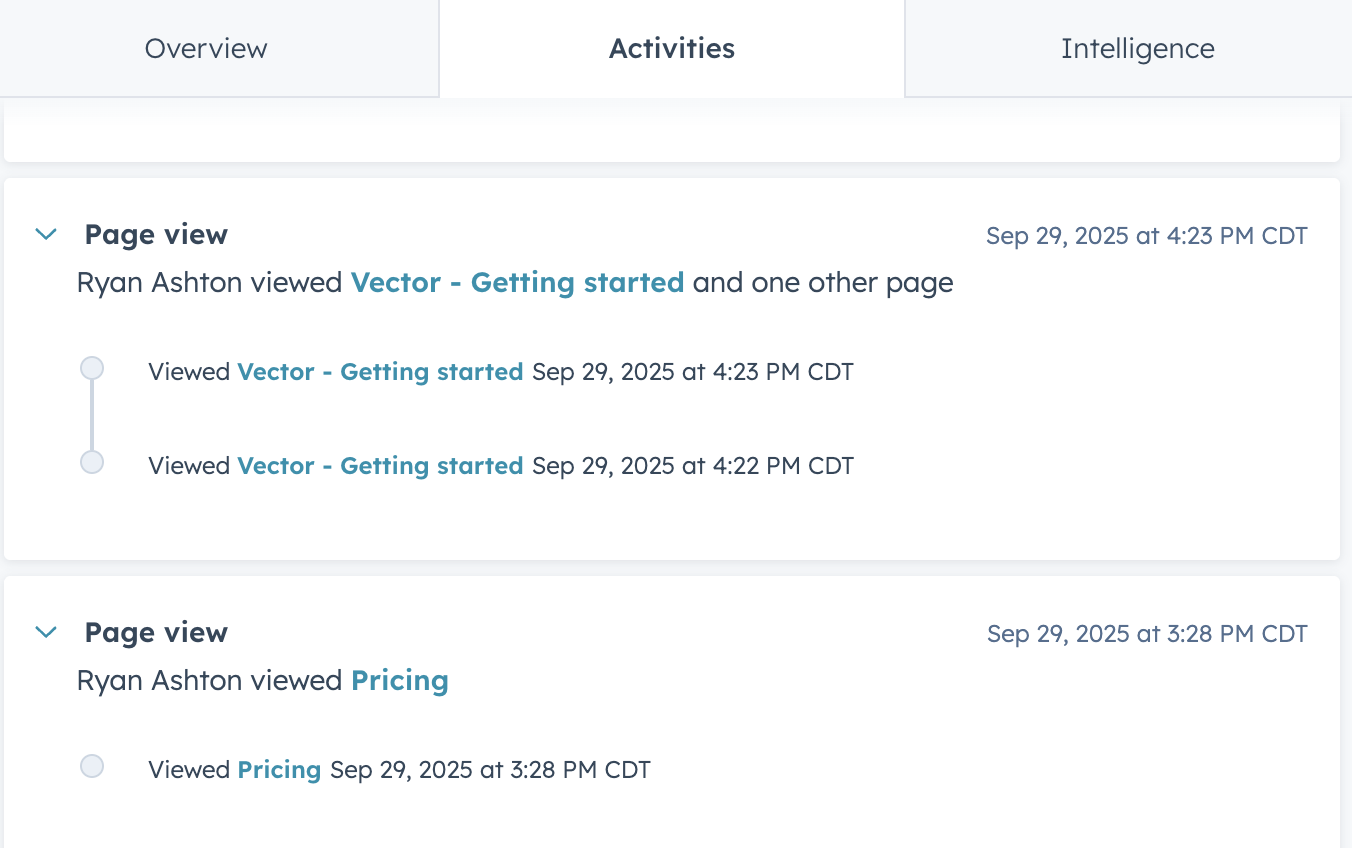Collapse the 3:28 PM Page view card chevron
The image size is (1352, 848).
46,632
